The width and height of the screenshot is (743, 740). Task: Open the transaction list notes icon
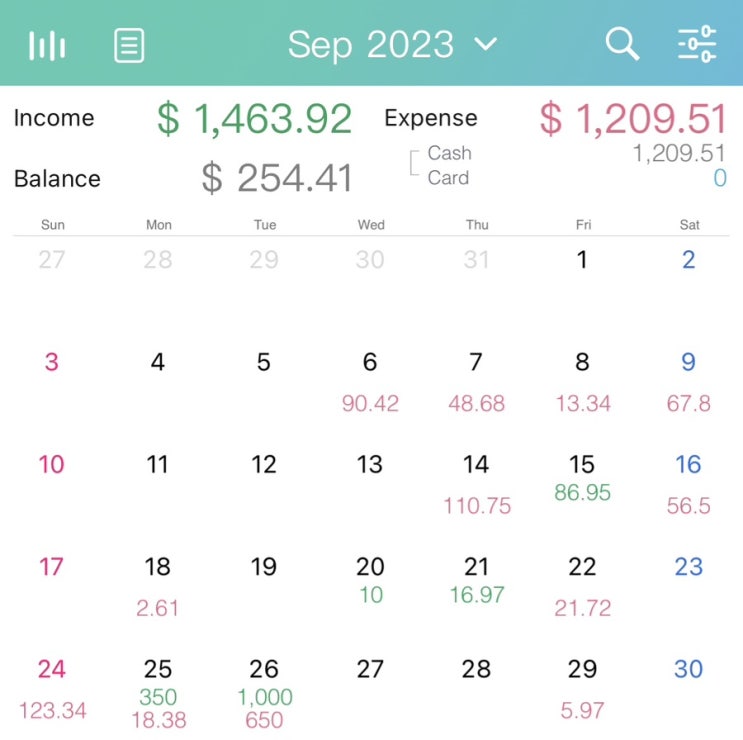pos(129,45)
